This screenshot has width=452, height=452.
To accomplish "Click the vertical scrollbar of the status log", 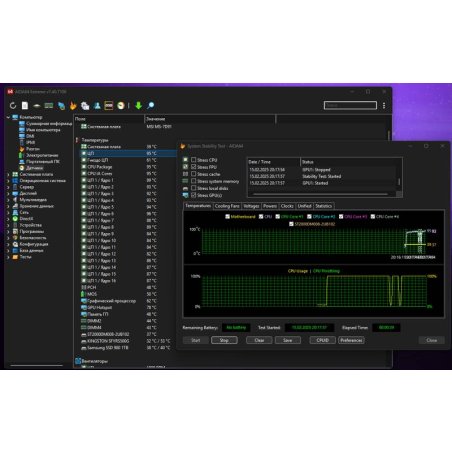I will point(399,182).
